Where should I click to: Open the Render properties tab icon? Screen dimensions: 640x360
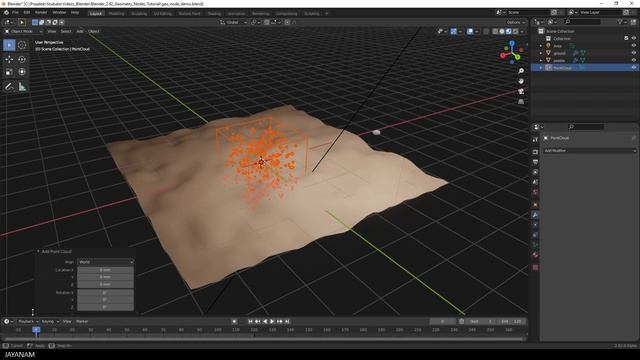coord(535,152)
